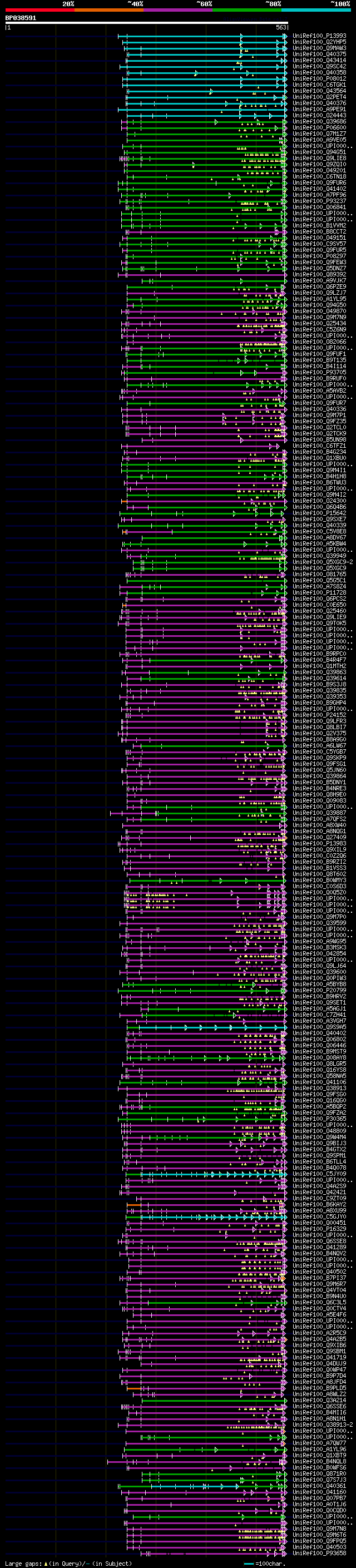356x1568 pixels.
Task: Click the purple ~60% identity legend segment
Action: 177,10
